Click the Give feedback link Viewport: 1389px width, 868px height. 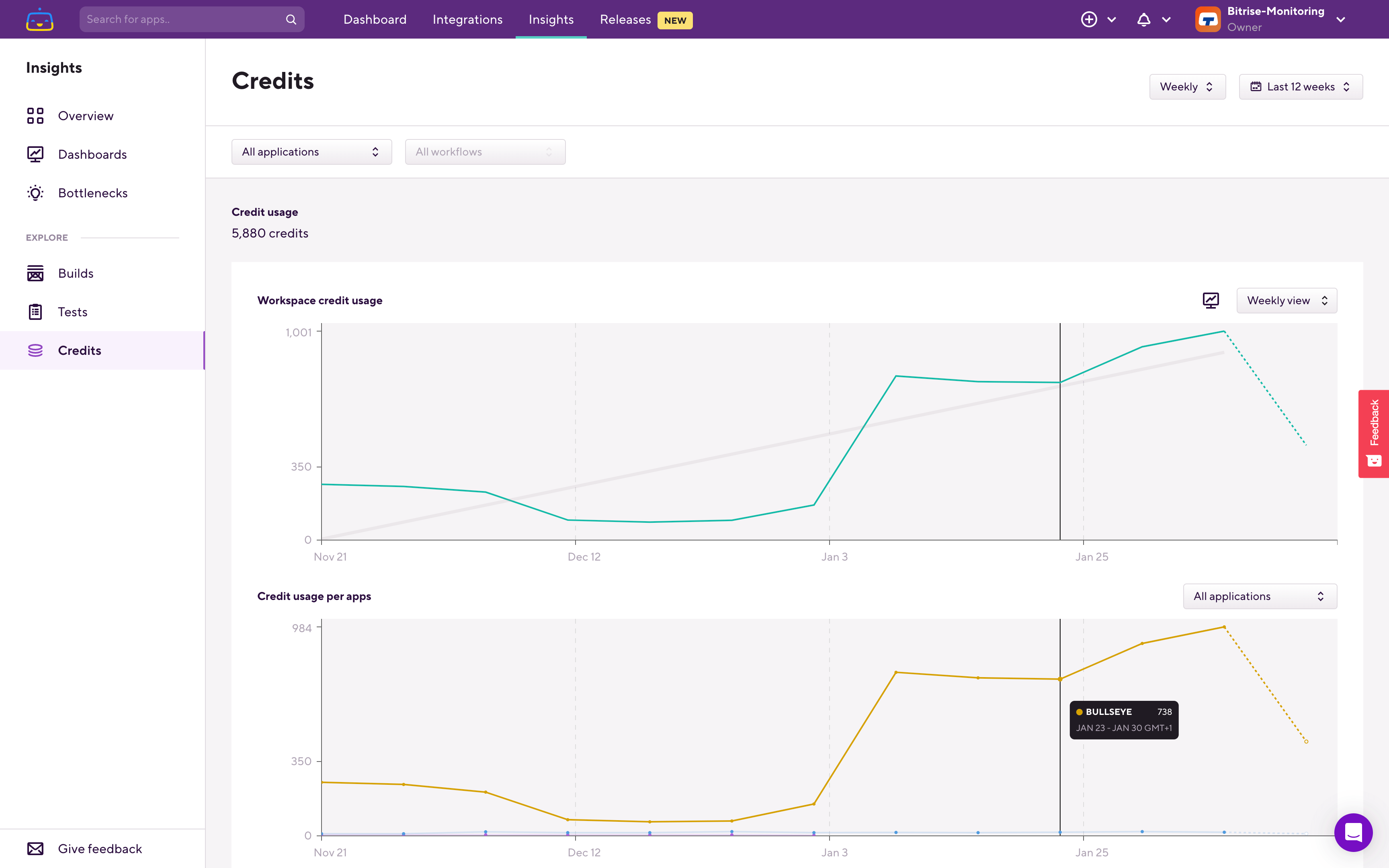click(x=99, y=848)
